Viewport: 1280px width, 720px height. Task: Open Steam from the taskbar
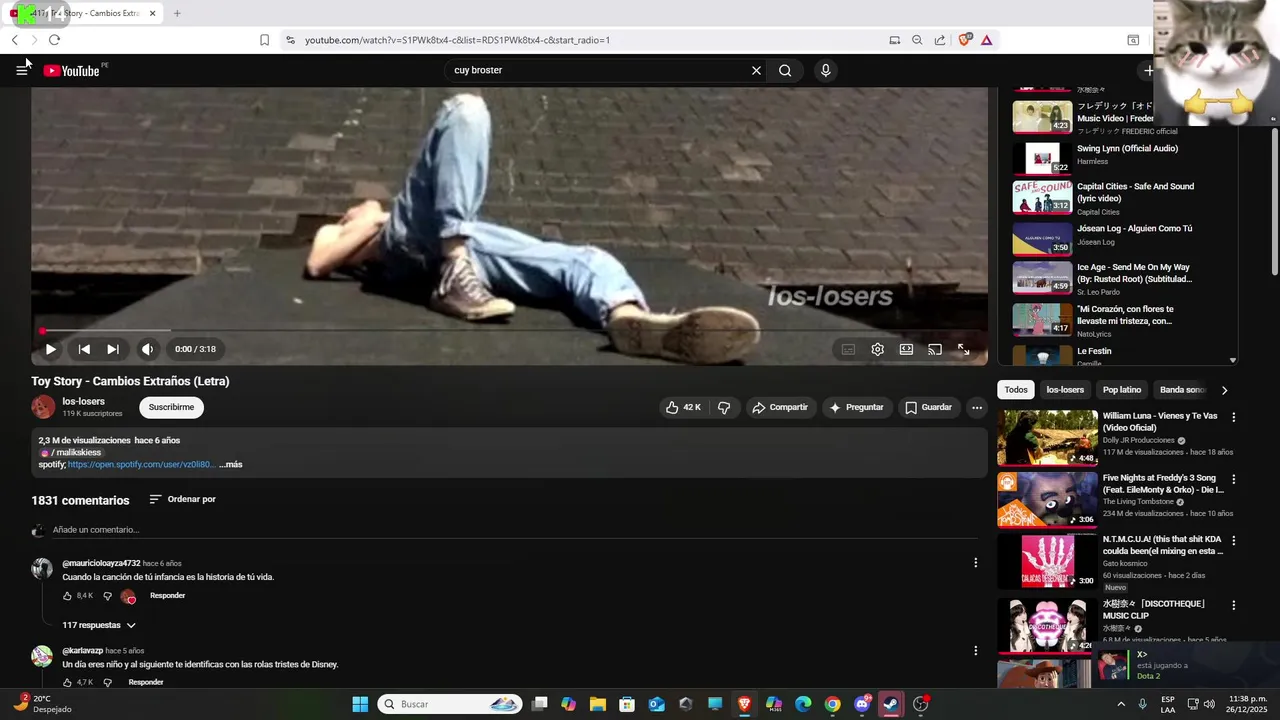click(x=890, y=704)
